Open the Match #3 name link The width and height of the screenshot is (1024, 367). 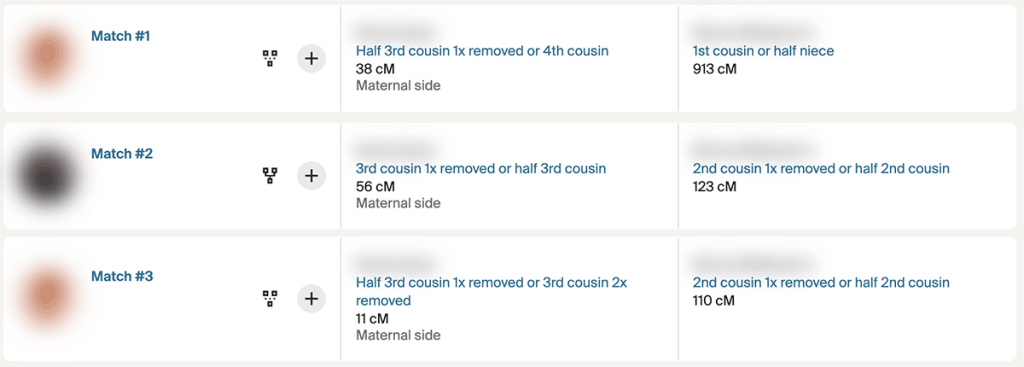coord(121,276)
